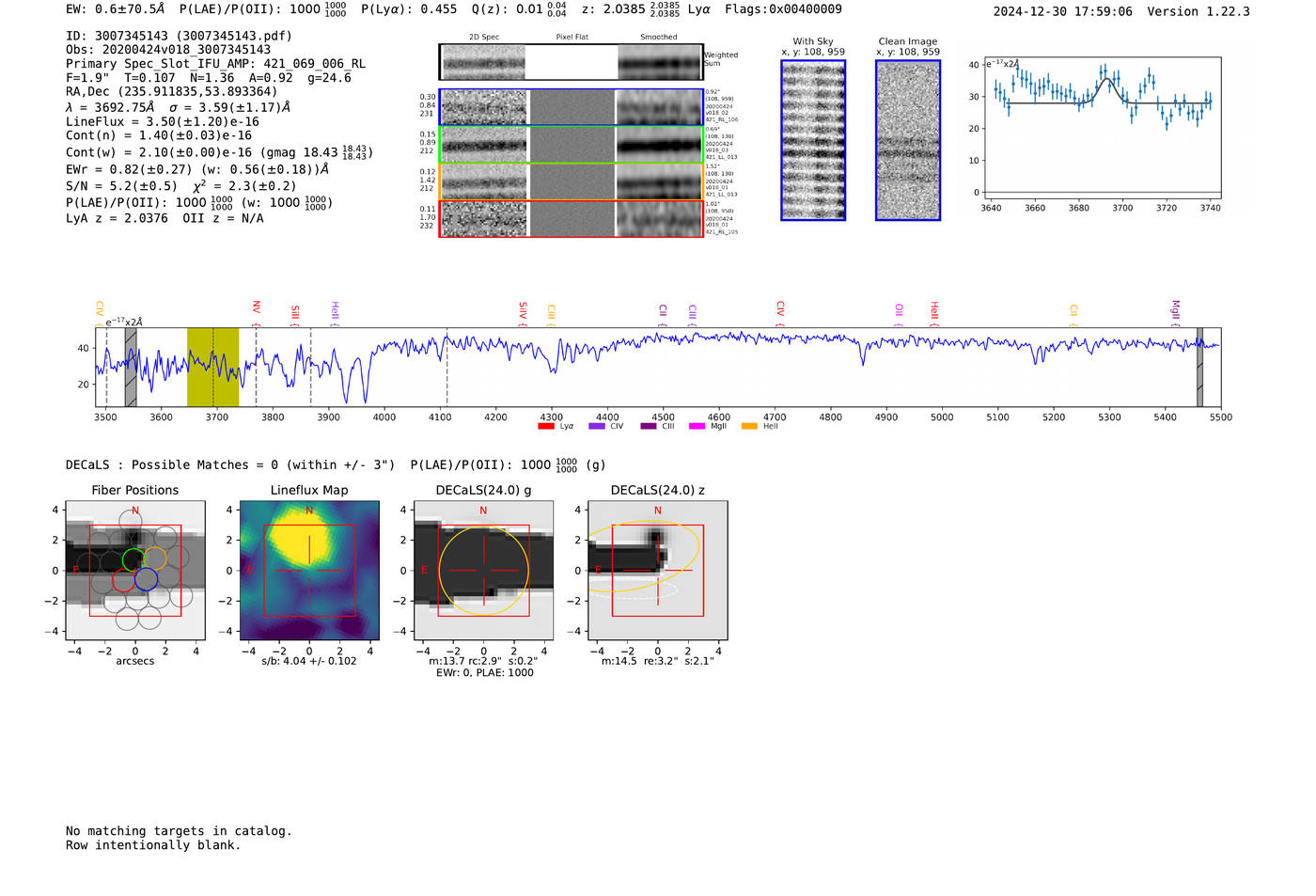Click the 'EW: 0.6±70.5Å' header value

115,9
